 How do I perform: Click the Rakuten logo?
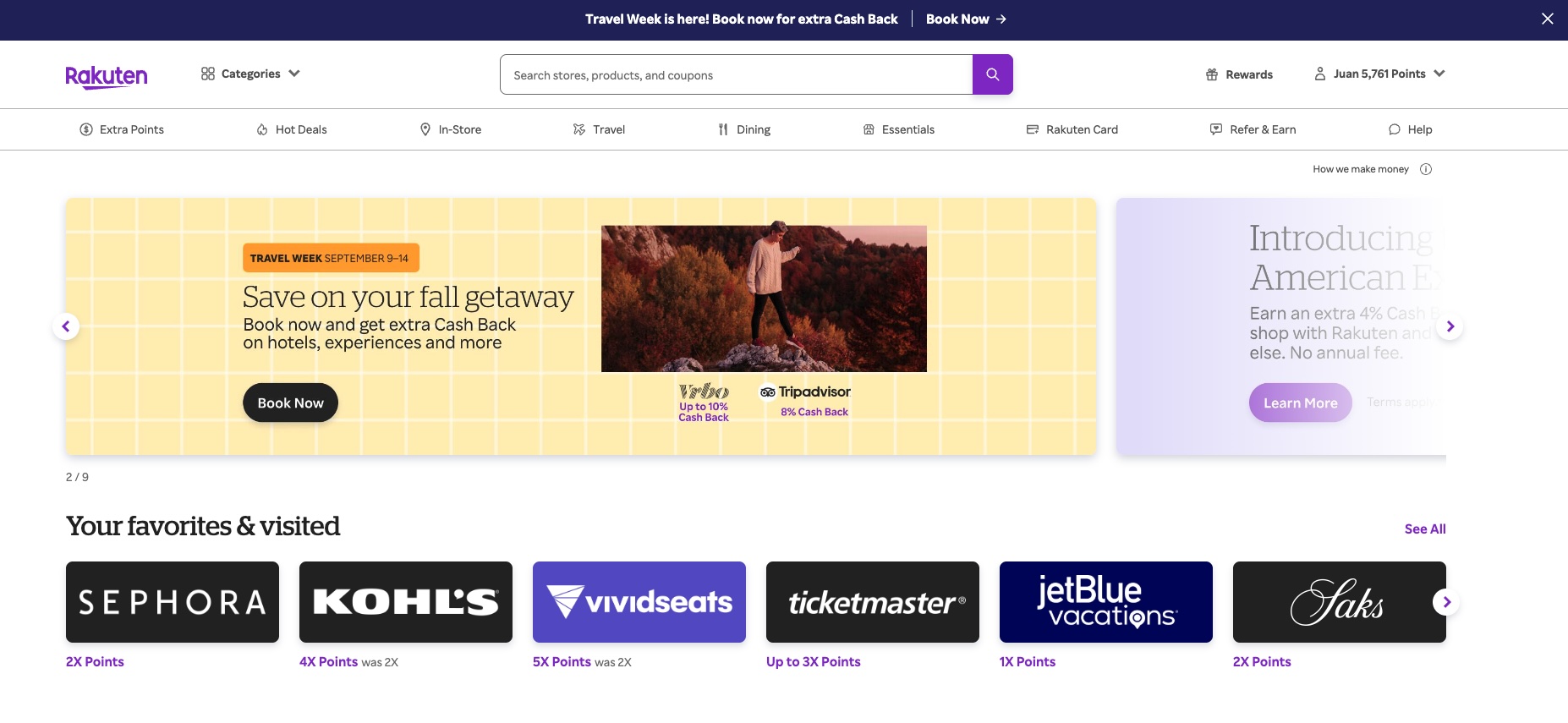click(x=107, y=76)
